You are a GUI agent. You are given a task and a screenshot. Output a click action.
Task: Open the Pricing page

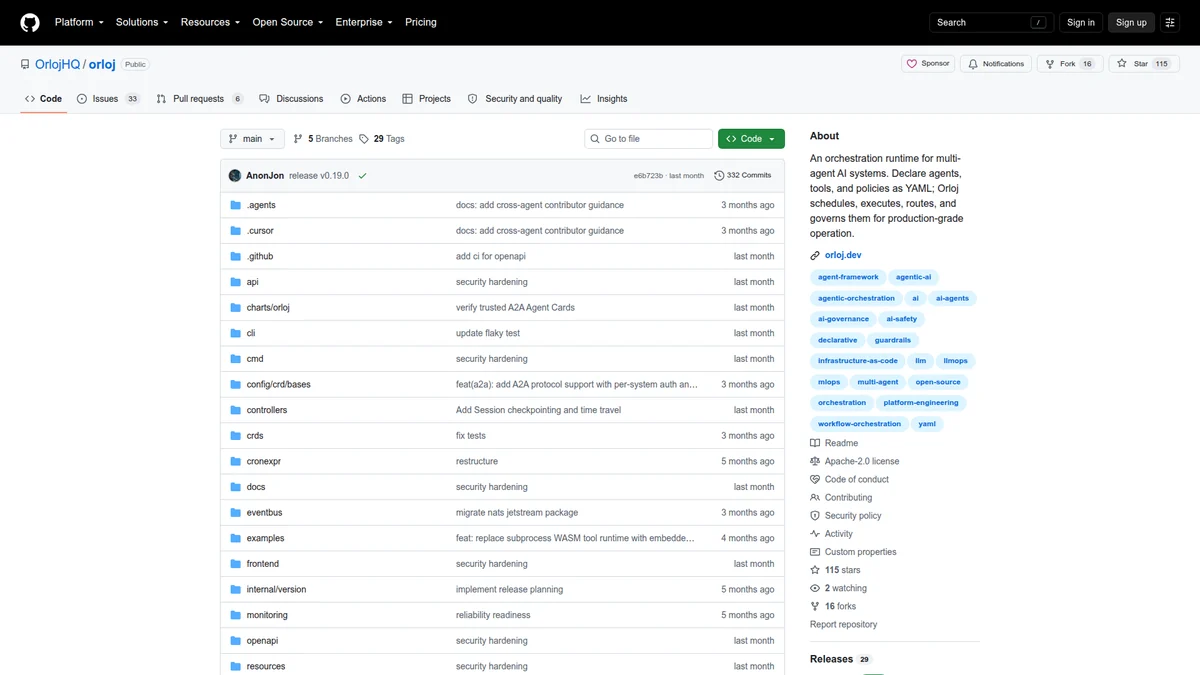pyautogui.click(x=421, y=22)
